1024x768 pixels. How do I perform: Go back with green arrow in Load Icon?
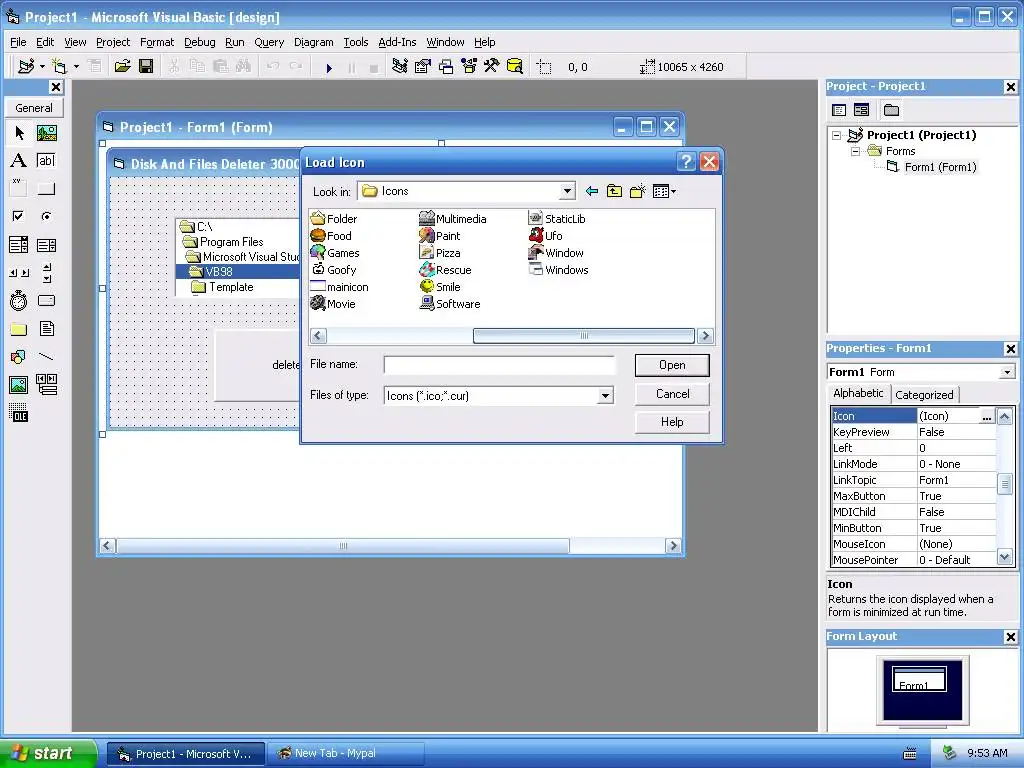tap(592, 191)
